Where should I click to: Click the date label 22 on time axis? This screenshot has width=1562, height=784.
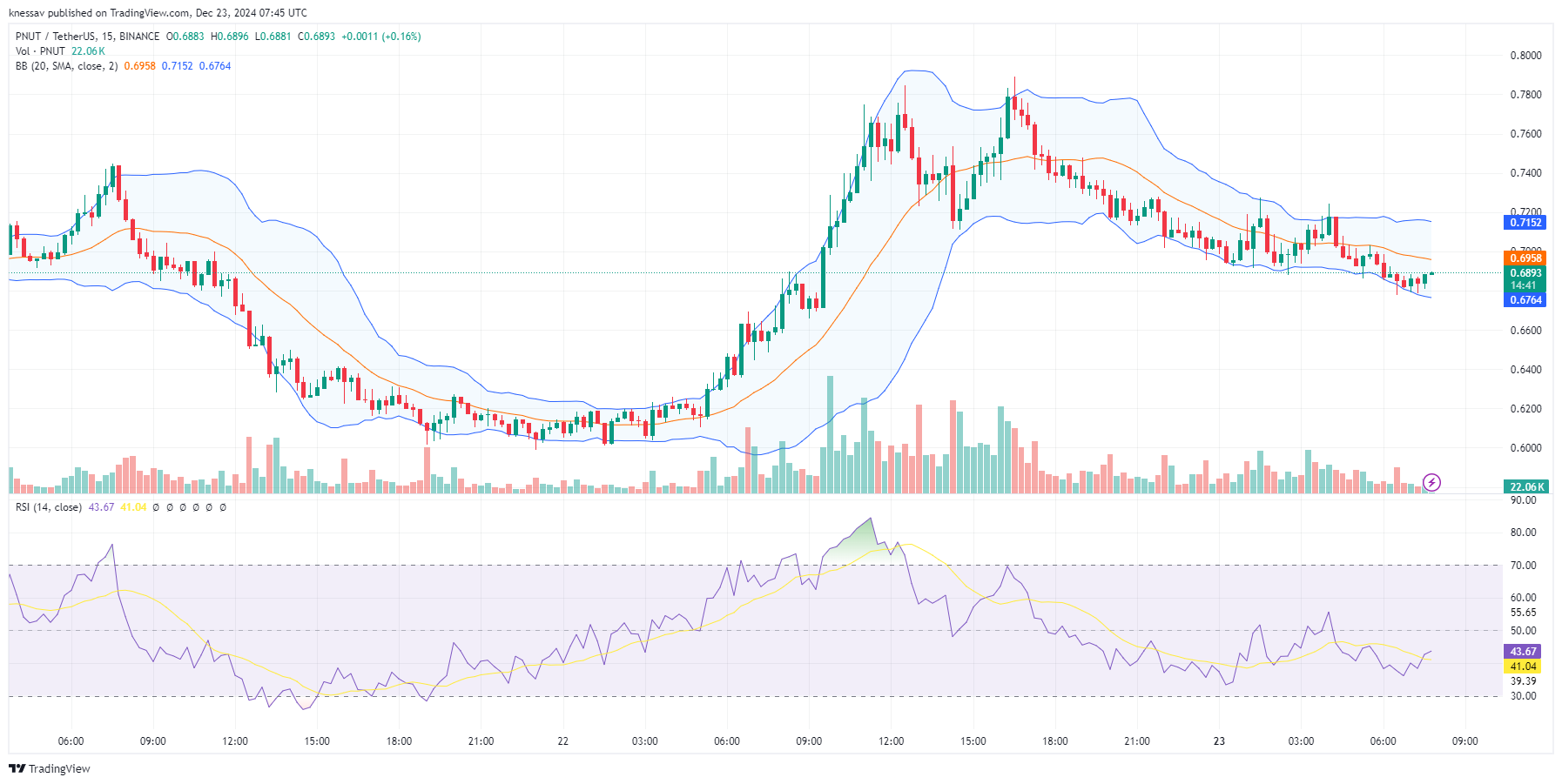click(562, 741)
